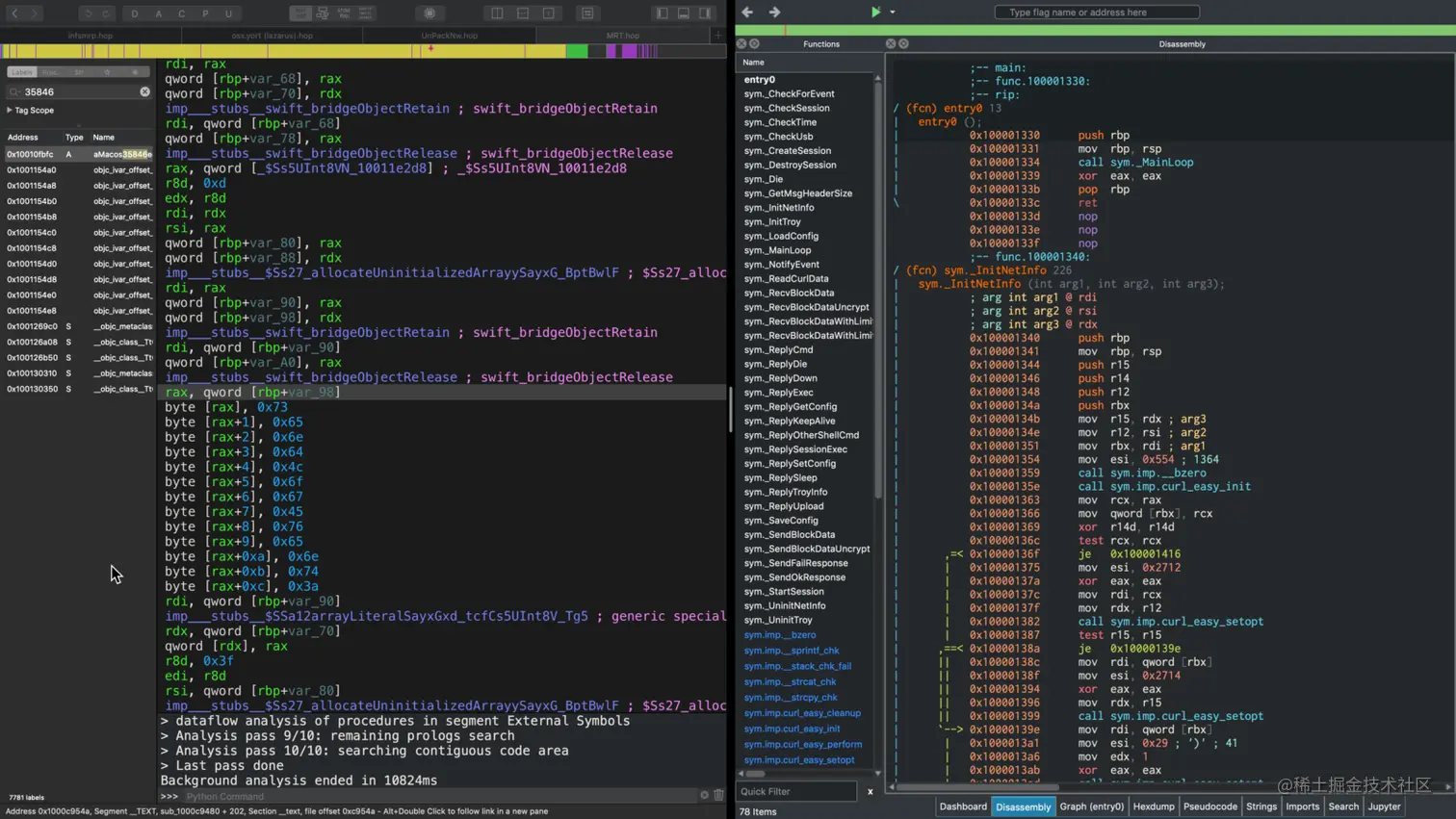Viewport: 1456px width, 819px height.
Task: Split Hopper view with vertical split icon
Action: tap(497, 13)
